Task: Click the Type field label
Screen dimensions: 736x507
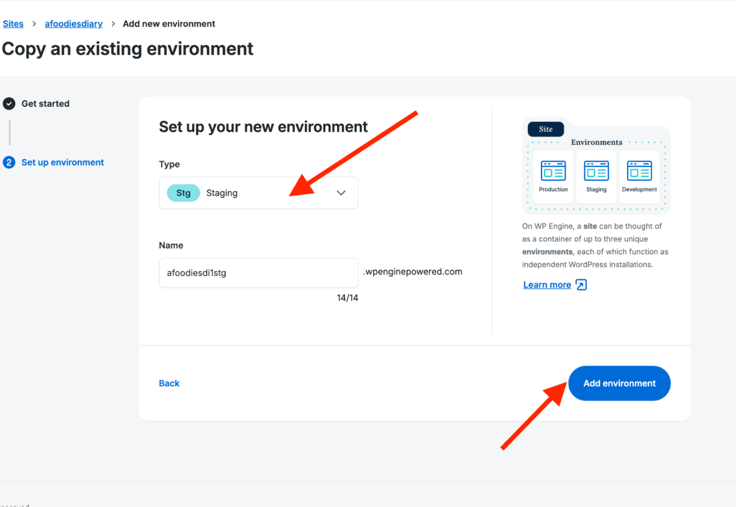Action: coord(169,164)
